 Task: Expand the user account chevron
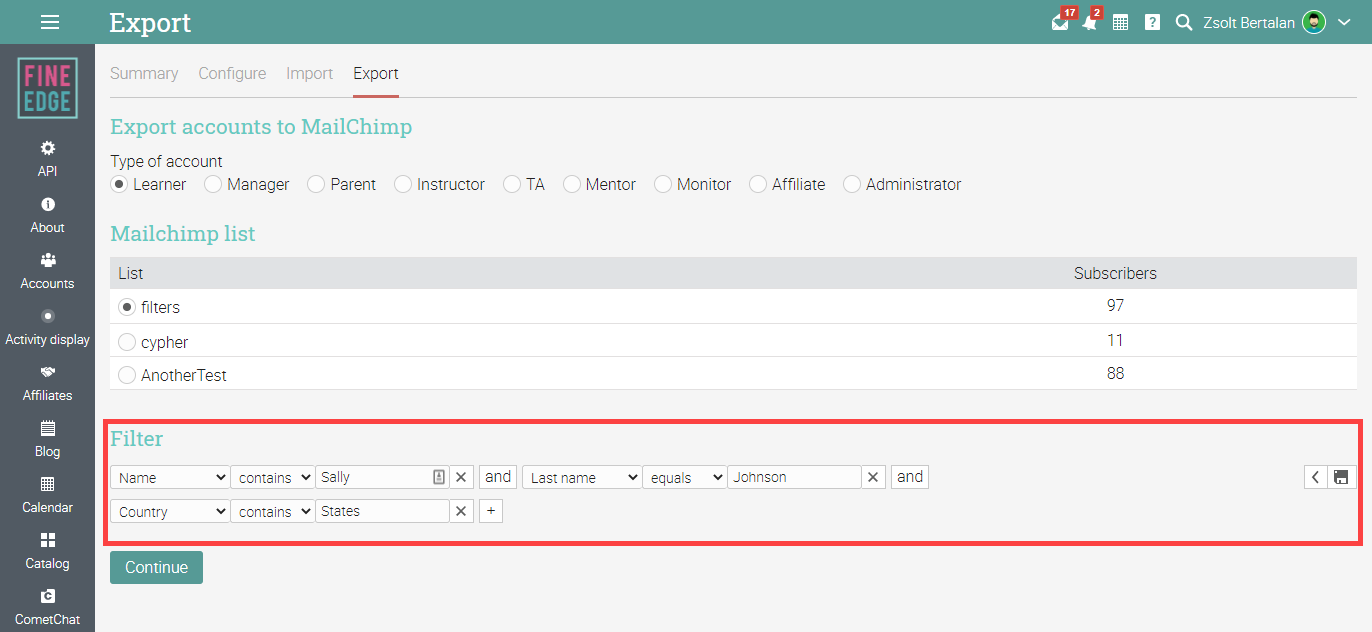[x=1344, y=22]
